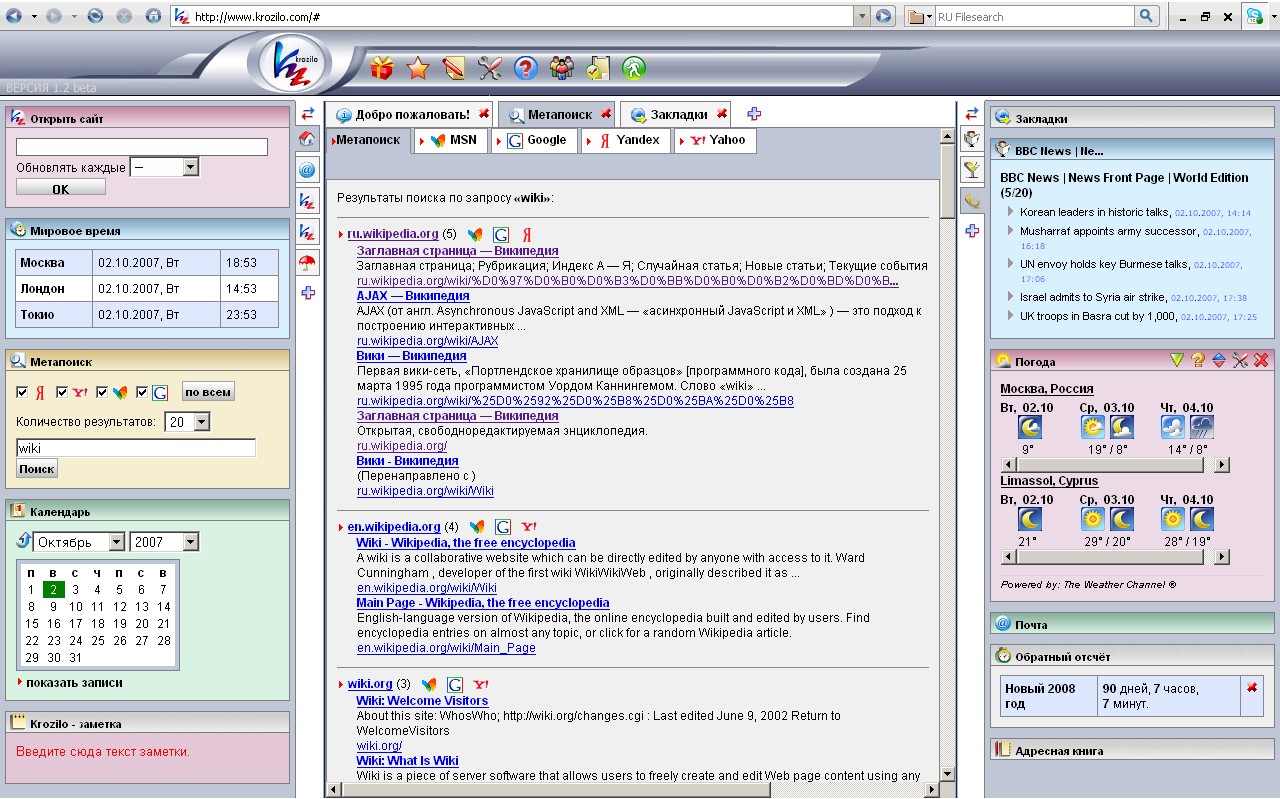Click the red umbrella icon on the left strip

pyautogui.click(x=308, y=263)
